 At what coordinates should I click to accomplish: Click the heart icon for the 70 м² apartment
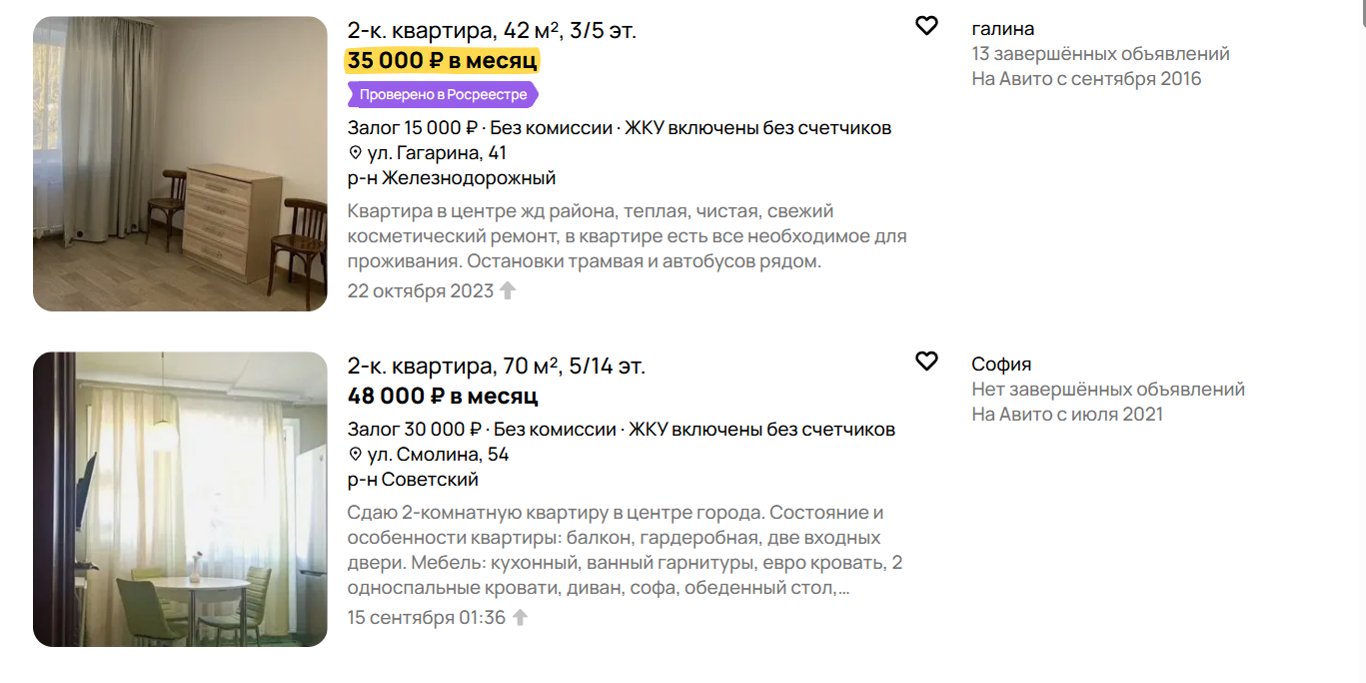927,361
